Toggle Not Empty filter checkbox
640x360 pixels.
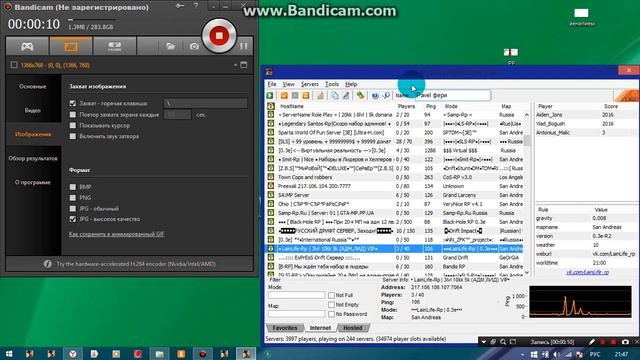(331, 304)
